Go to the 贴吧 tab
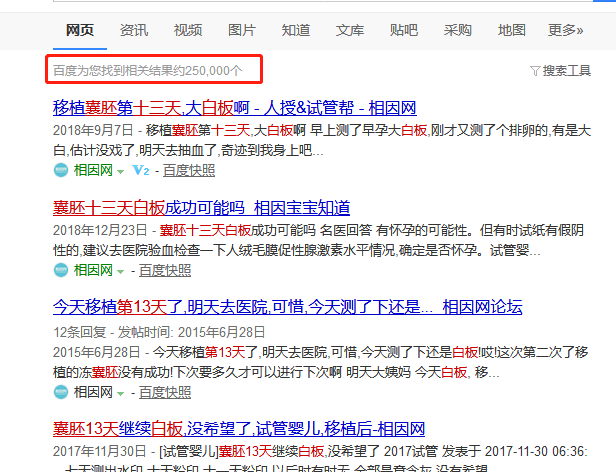616x472 pixels. [x=404, y=30]
